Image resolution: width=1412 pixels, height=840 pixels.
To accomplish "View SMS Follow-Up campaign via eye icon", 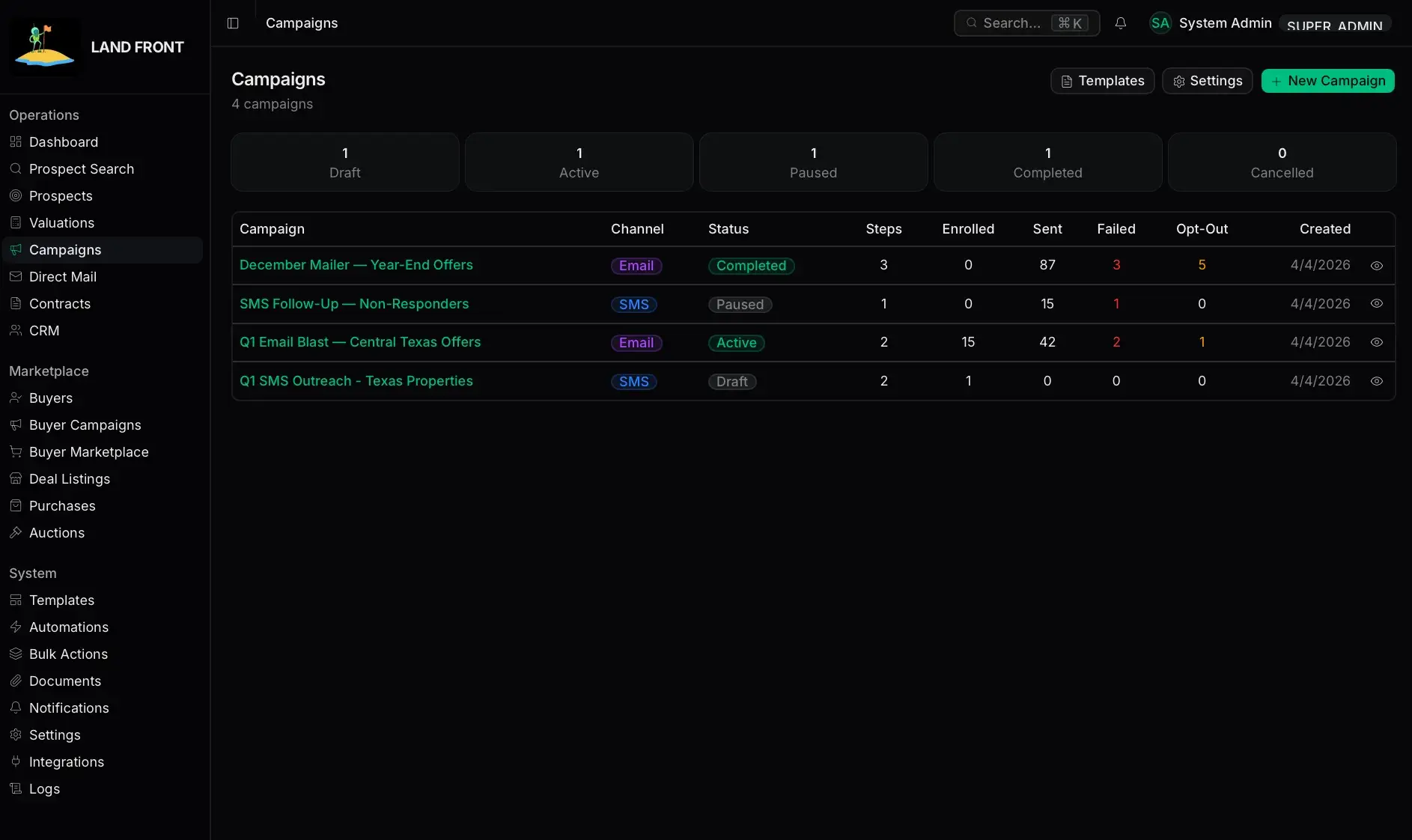I will point(1376,304).
